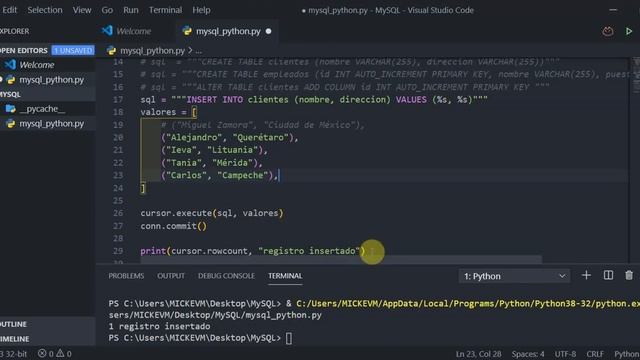Click '1 registro insertado' terminal output
640x360 pixels.
[159, 327]
